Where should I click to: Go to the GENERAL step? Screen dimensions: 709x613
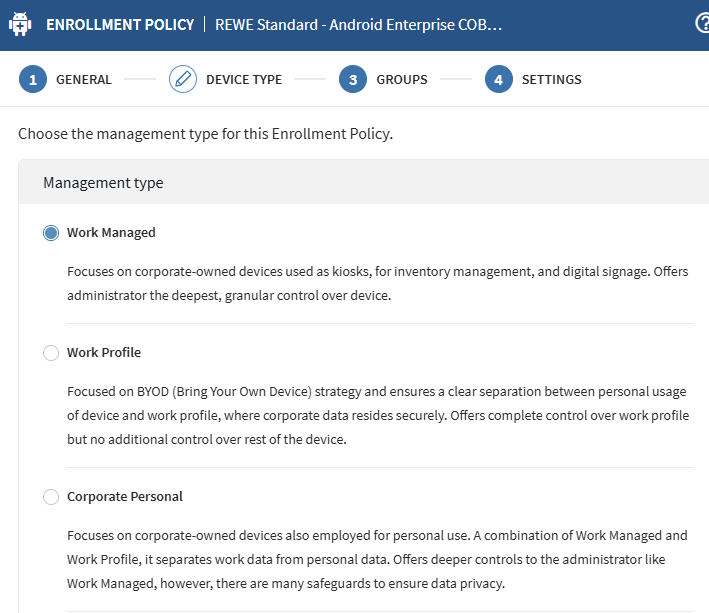point(84,79)
